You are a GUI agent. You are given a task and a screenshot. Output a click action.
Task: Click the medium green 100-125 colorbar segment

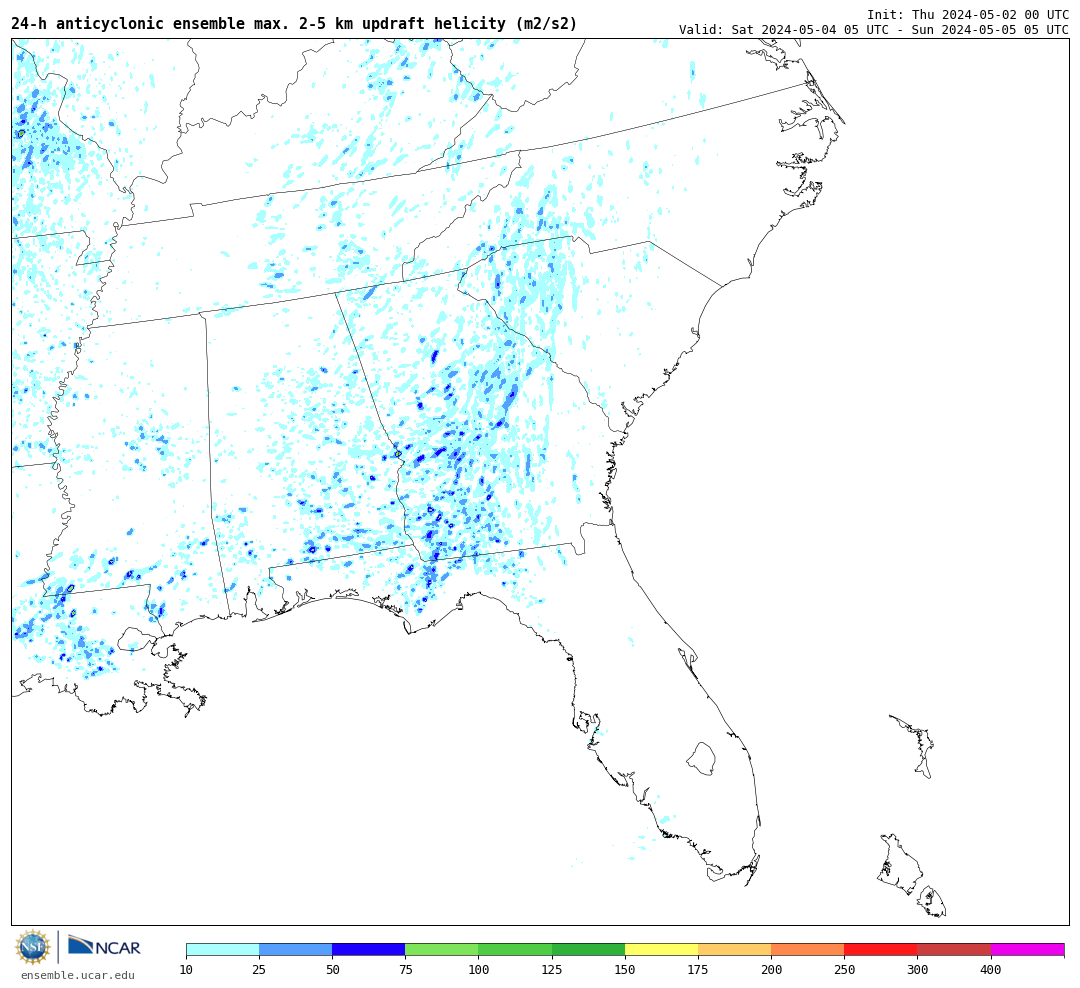tap(515, 949)
